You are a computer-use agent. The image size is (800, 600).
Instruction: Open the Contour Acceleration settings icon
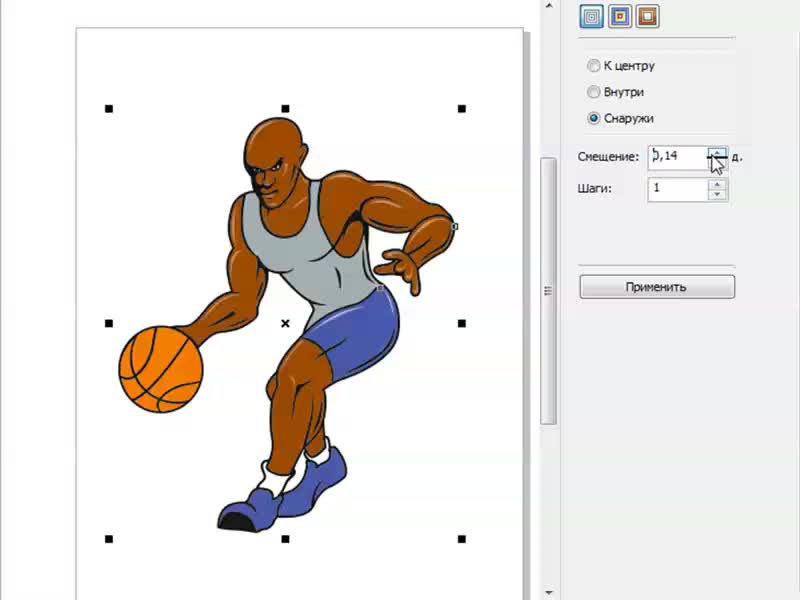(648, 16)
